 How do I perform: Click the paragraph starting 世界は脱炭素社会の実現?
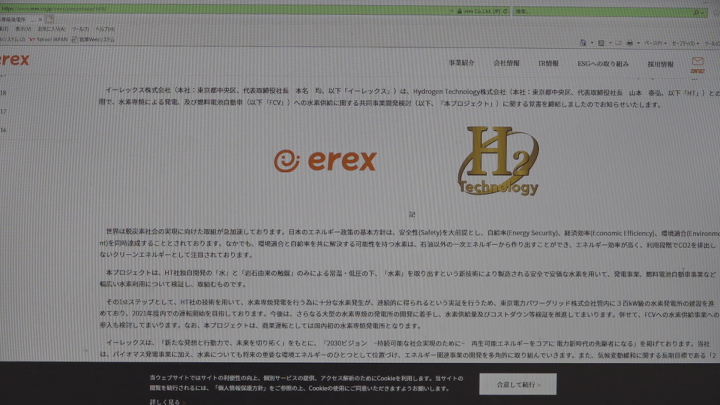click(x=409, y=243)
